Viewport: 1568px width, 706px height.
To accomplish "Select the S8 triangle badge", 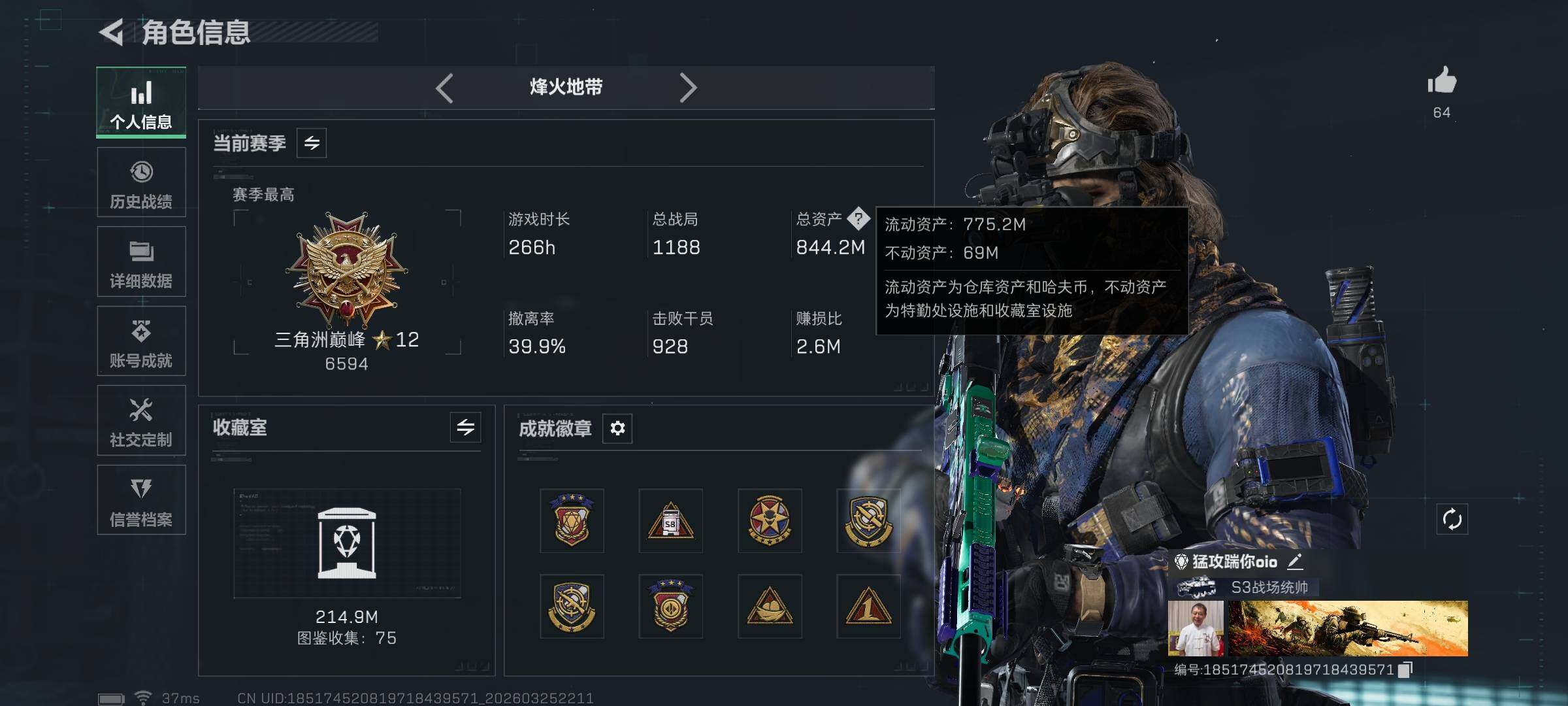I will pos(670,520).
